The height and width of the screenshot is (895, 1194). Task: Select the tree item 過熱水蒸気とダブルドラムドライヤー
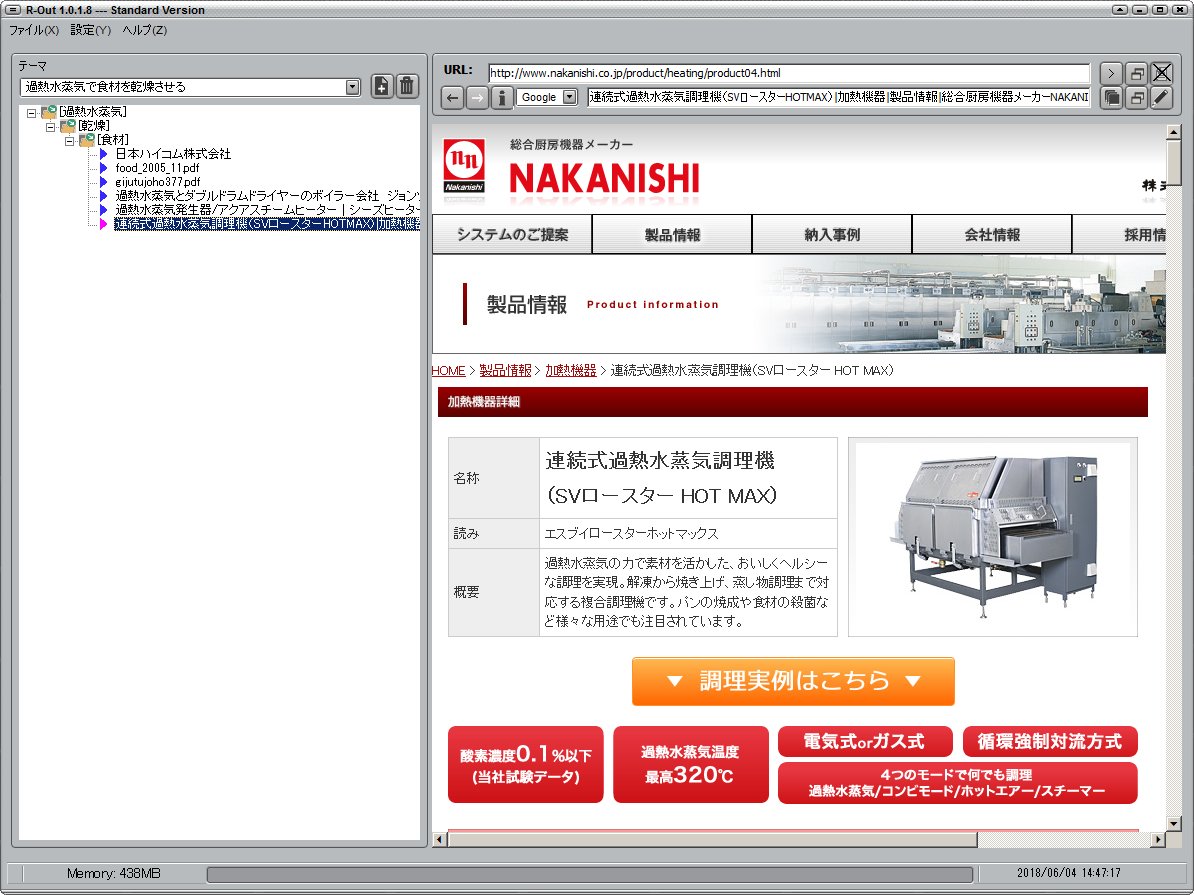[x=267, y=196]
